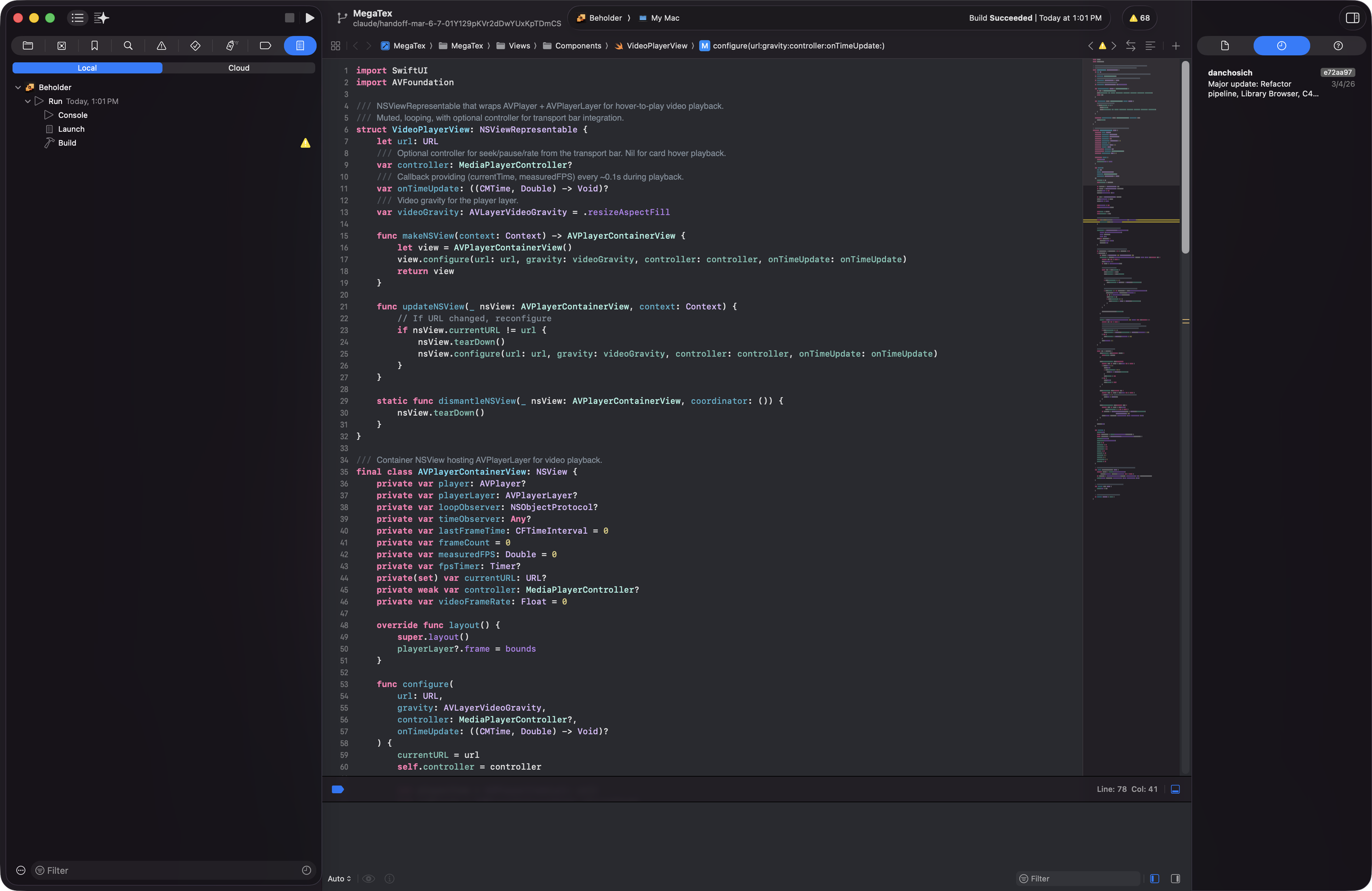This screenshot has height=891, width=1372.
Task: Open History inspector clock icon
Action: pos(1281,46)
